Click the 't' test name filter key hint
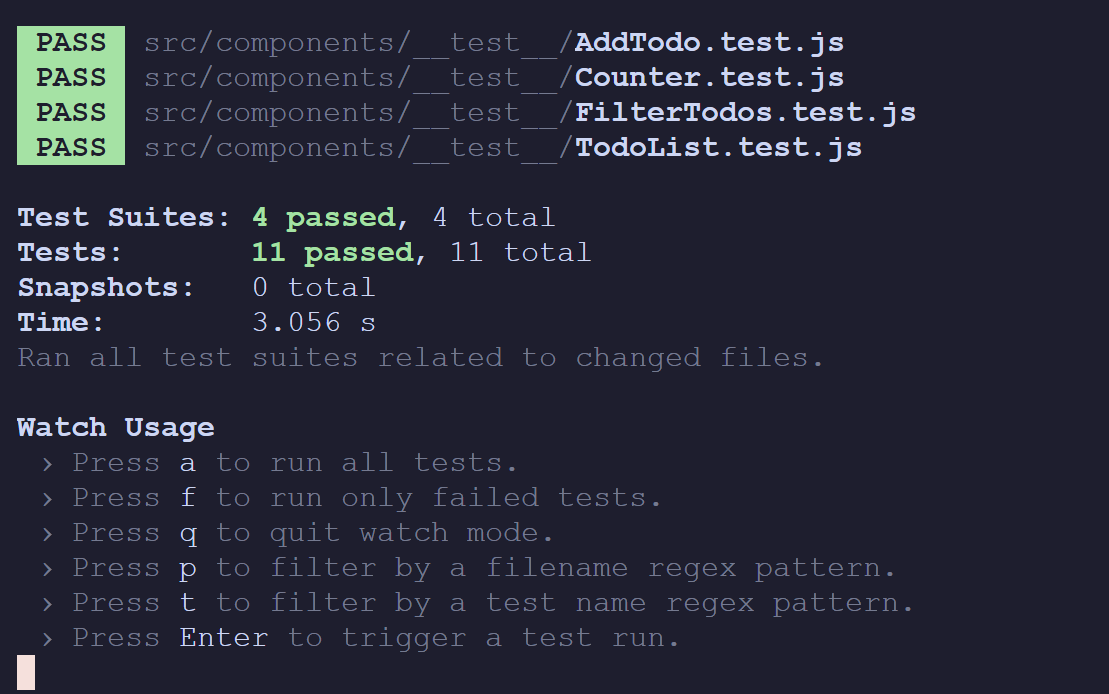Image resolution: width=1109 pixels, height=694 pixels. 187,603
